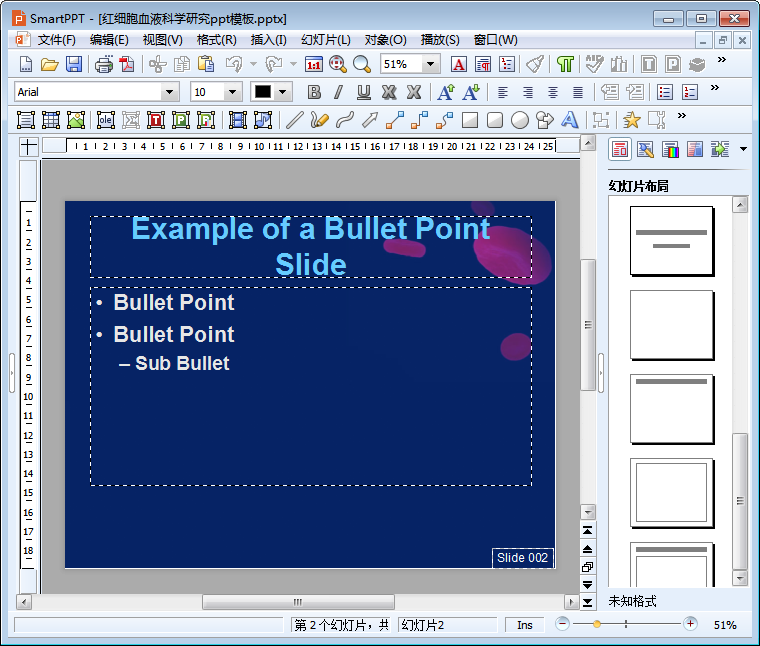Click the Undo arrow icon

234,64
